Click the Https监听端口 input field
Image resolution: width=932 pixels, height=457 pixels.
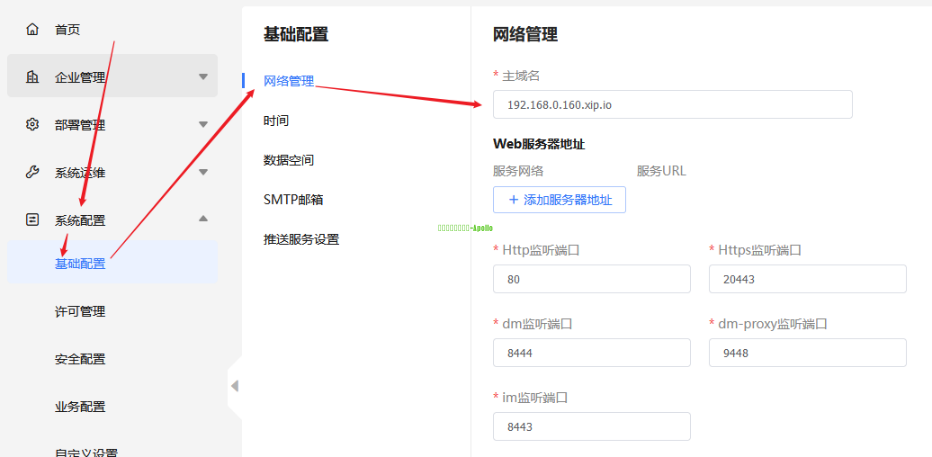(807, 280)
